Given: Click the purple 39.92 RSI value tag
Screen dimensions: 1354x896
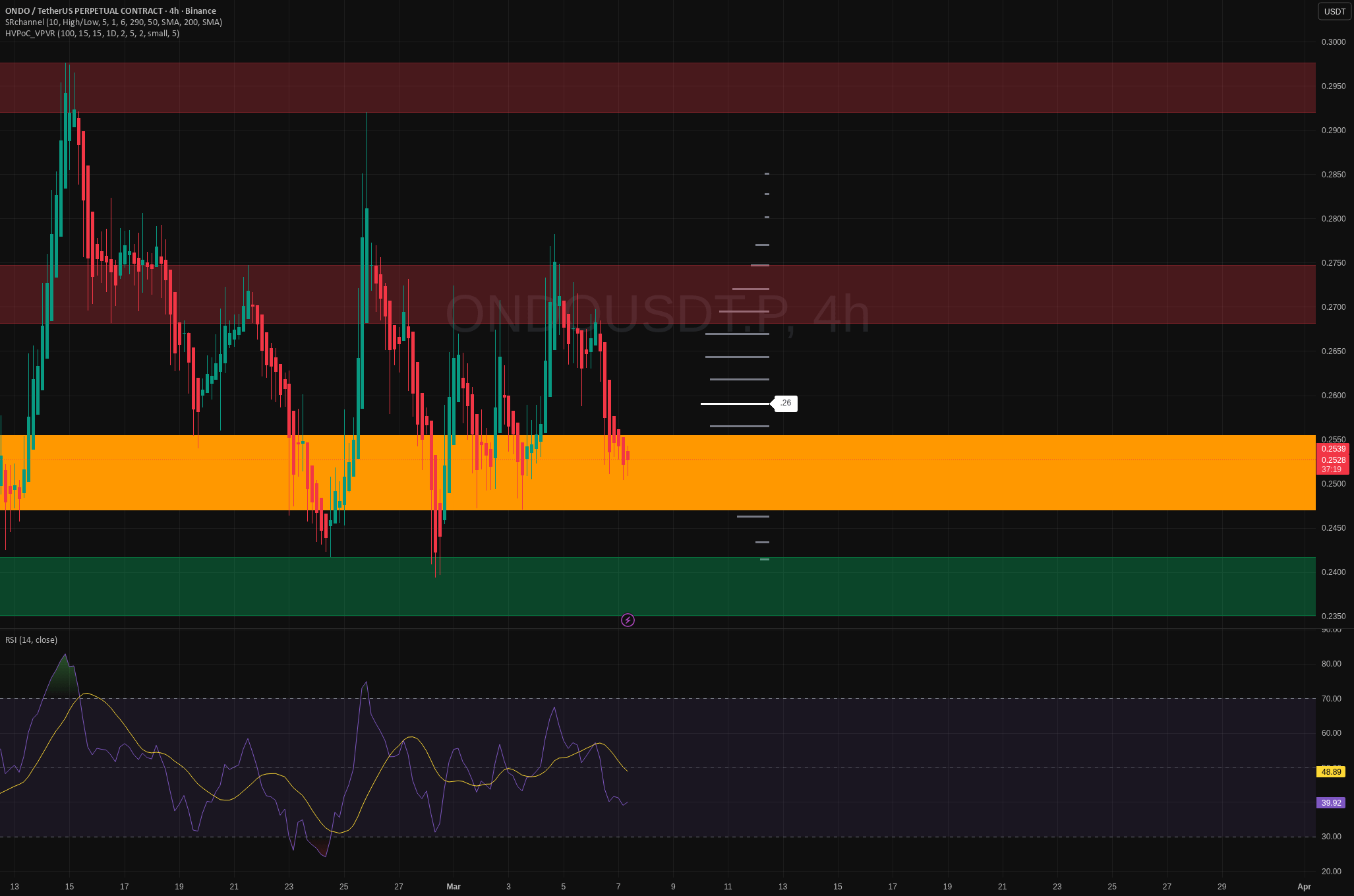Looking at the screenshot, I should (1331, 802).
